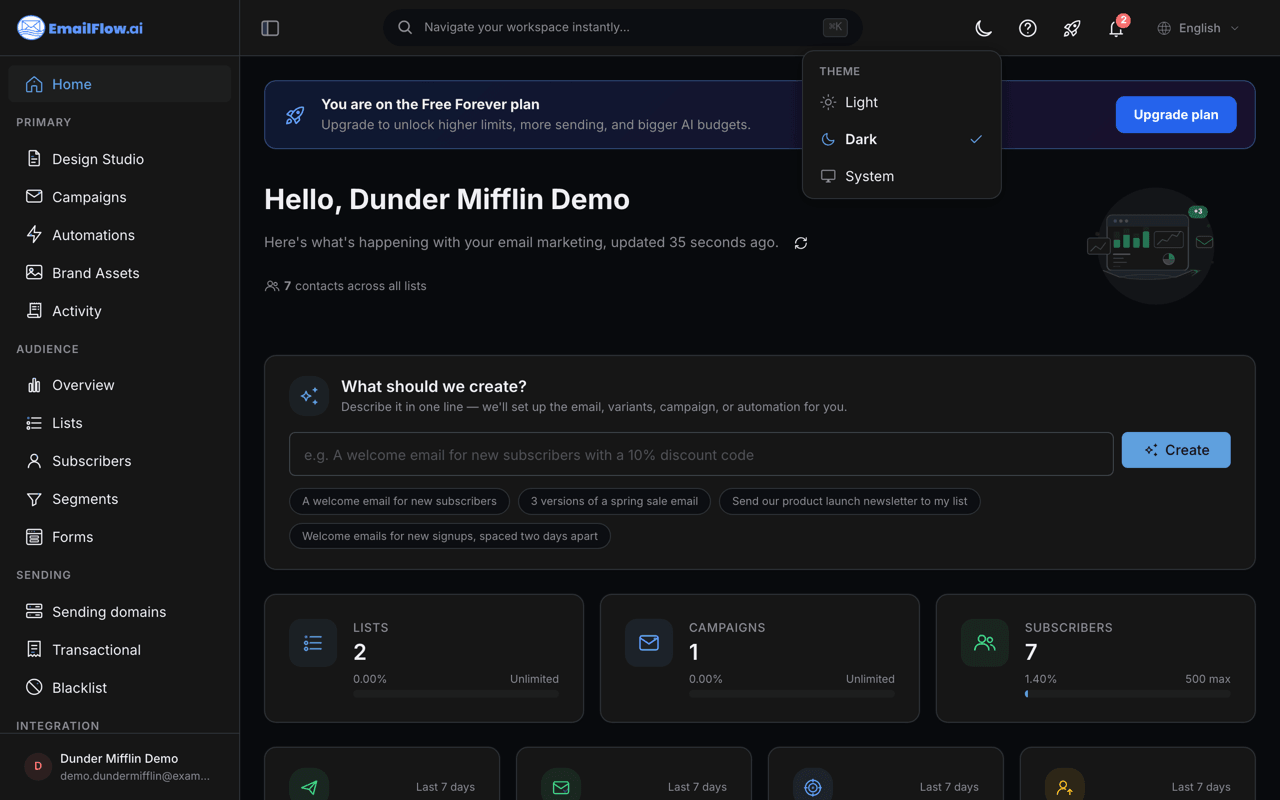Collapse the sidebar panel toggle icon
This screenshot has height=800, width=1280.
(270, 28)
